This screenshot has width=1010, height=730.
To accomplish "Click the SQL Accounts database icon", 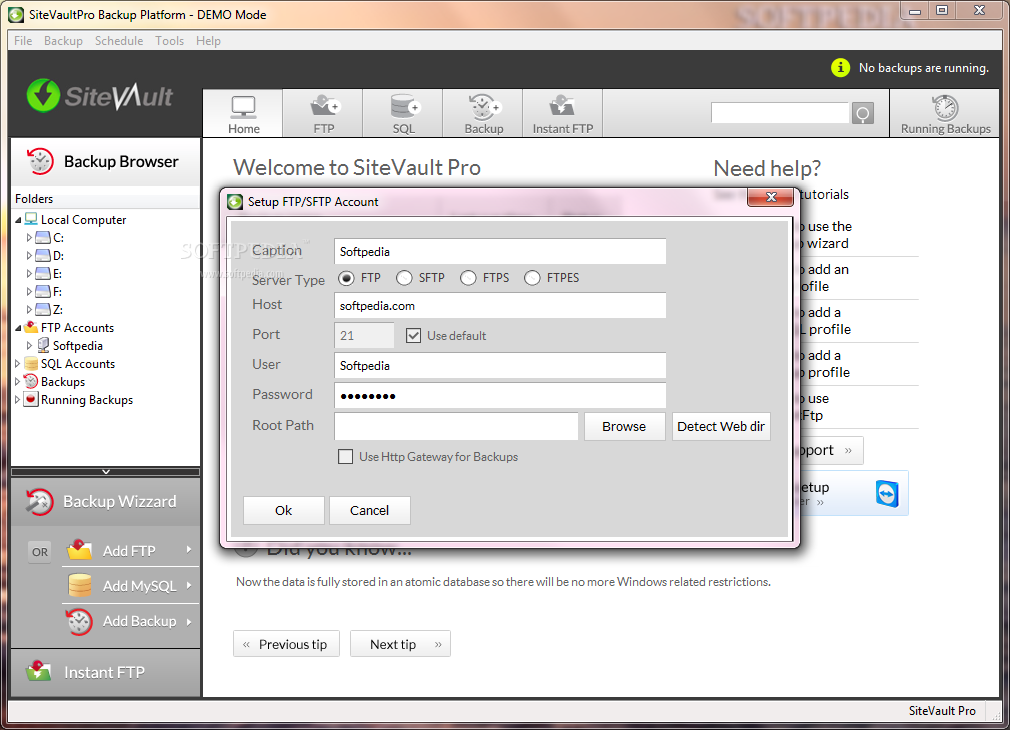I will [x=31, y=363].
